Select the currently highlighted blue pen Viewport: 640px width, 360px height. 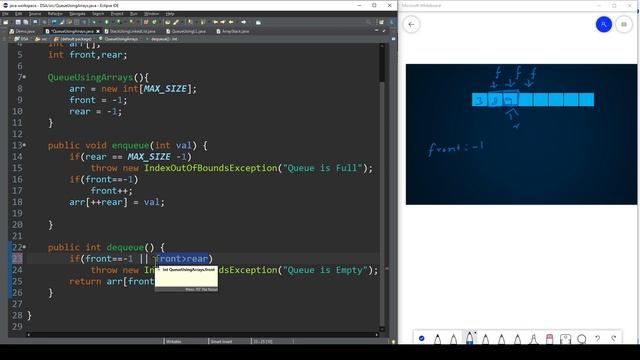(470, 338)
